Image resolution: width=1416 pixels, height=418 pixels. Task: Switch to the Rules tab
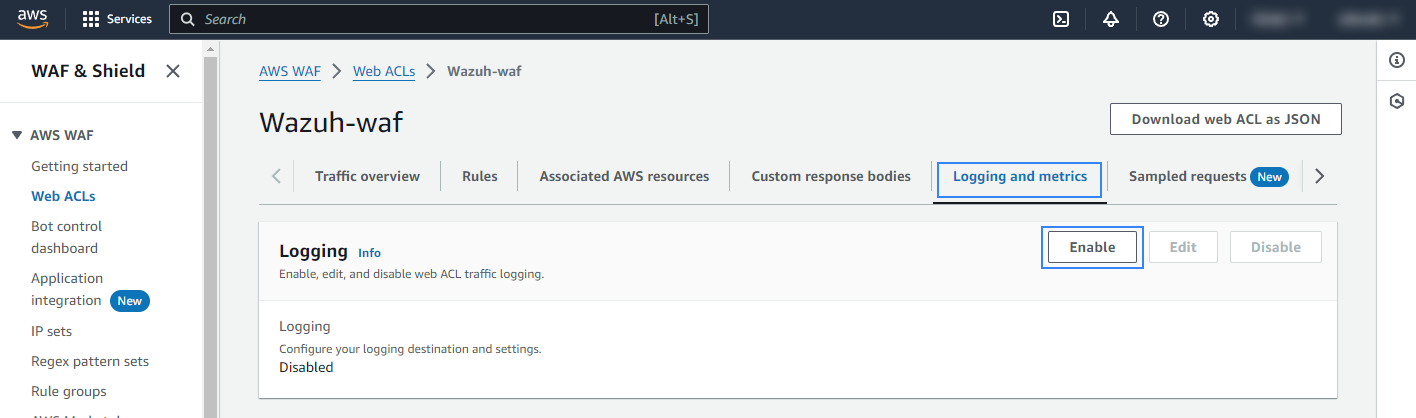[x=479, y=177]
